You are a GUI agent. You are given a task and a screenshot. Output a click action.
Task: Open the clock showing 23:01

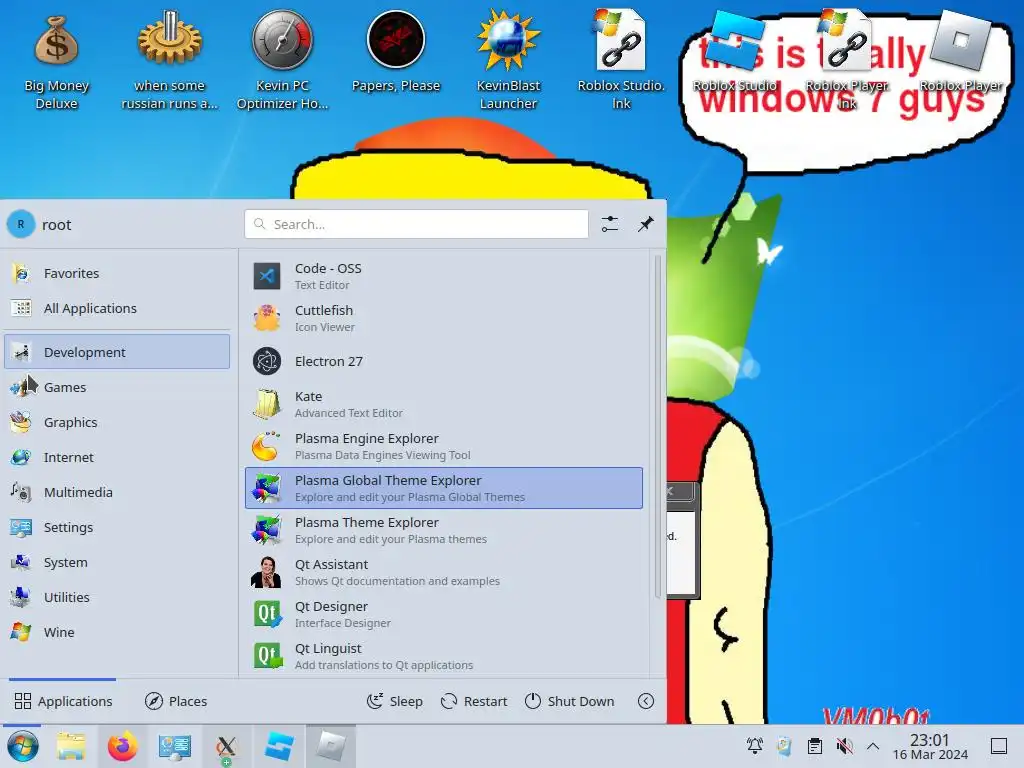tap(930, 746)
